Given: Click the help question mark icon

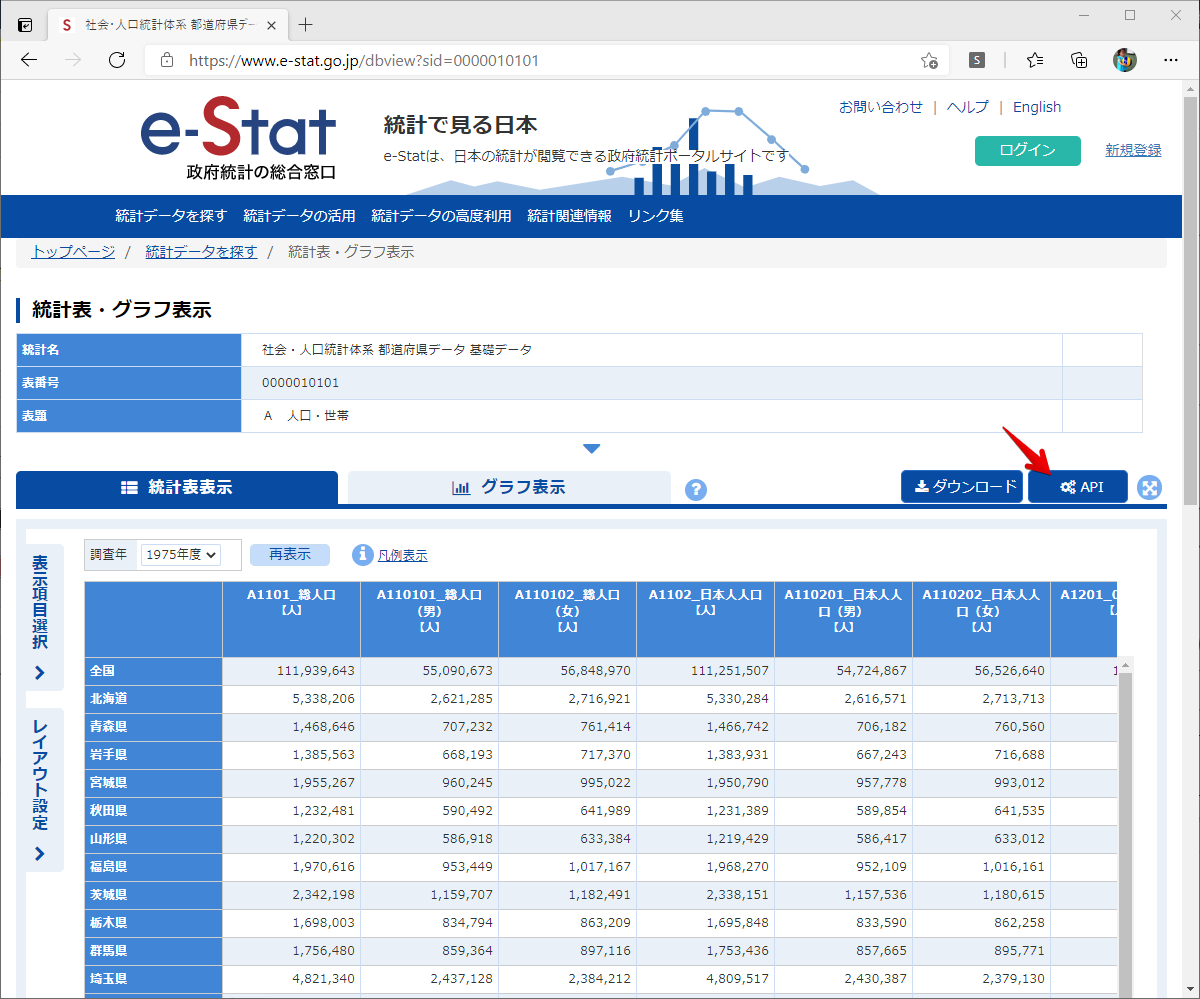Looking at the screenshot, I should [x=695, y=489].
